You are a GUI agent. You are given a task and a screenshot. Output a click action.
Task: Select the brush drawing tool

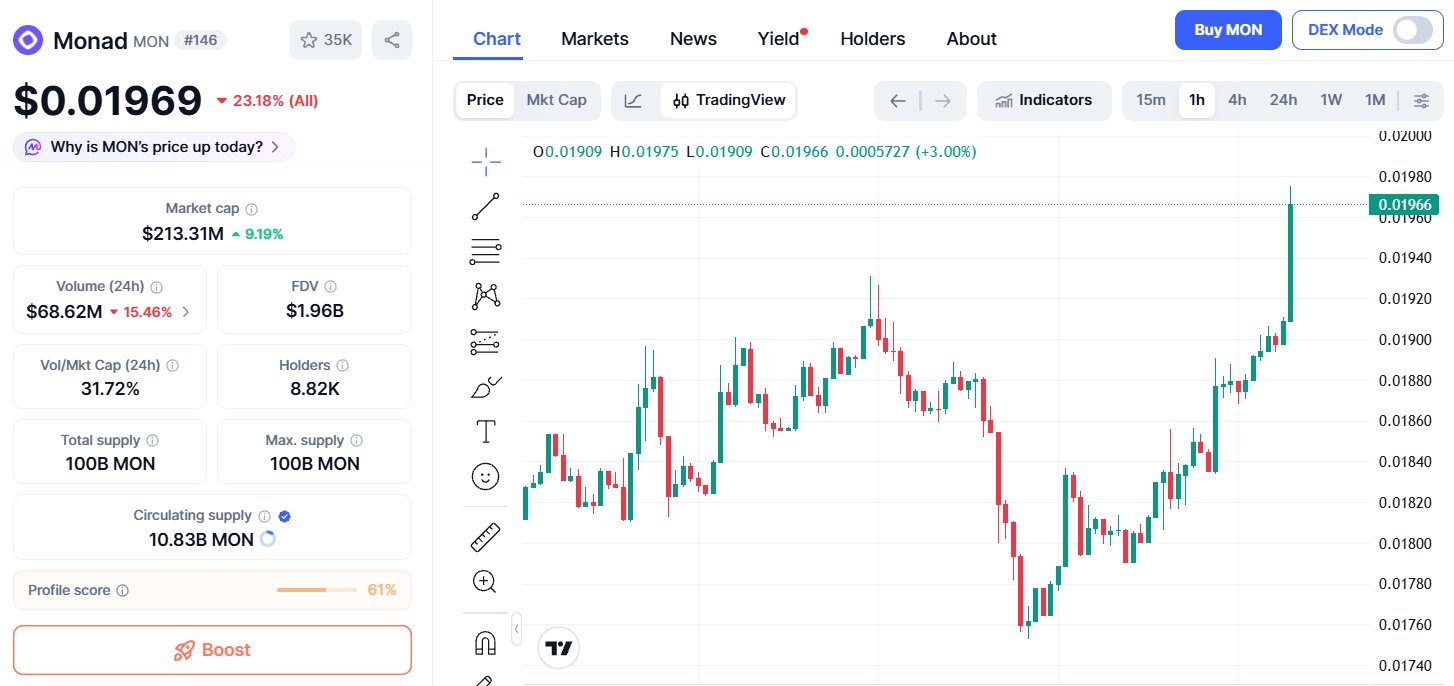485,387
